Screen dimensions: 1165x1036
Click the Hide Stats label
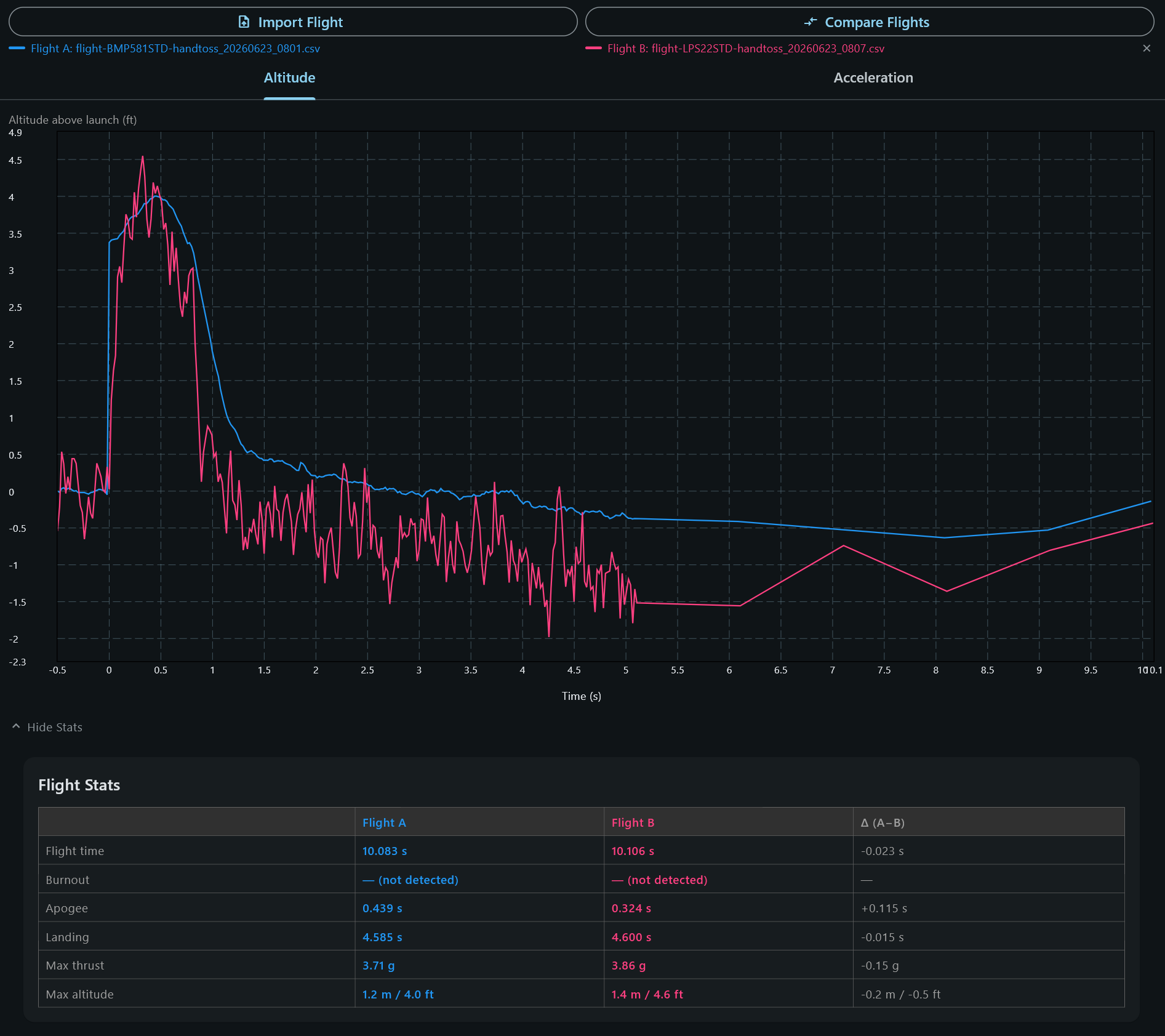55,727
